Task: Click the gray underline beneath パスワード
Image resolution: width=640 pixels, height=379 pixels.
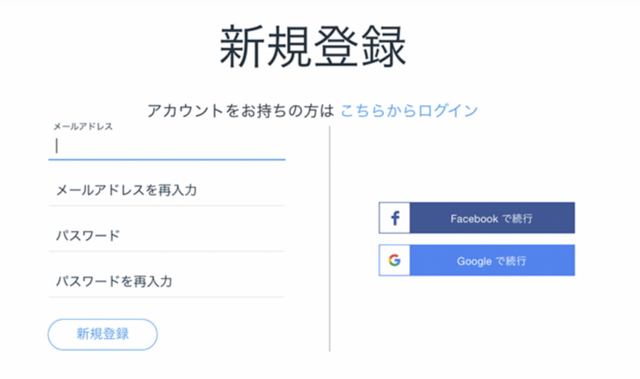Action: coord(167,251)
